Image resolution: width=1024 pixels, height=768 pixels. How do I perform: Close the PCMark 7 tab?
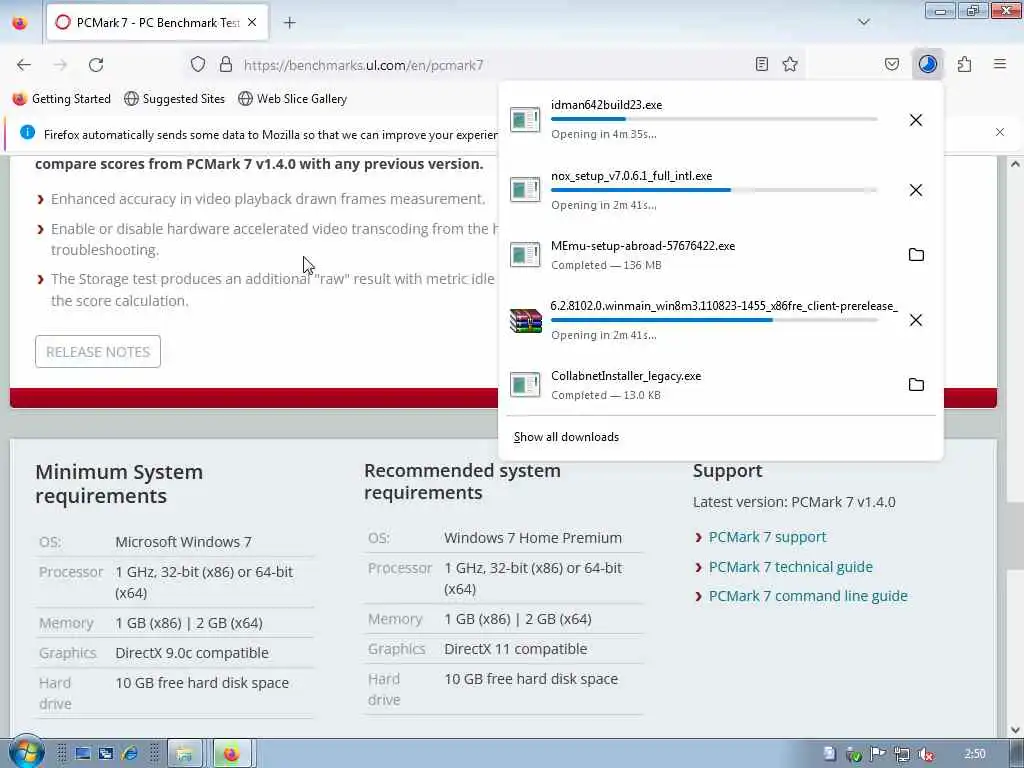tap(252, 22)
